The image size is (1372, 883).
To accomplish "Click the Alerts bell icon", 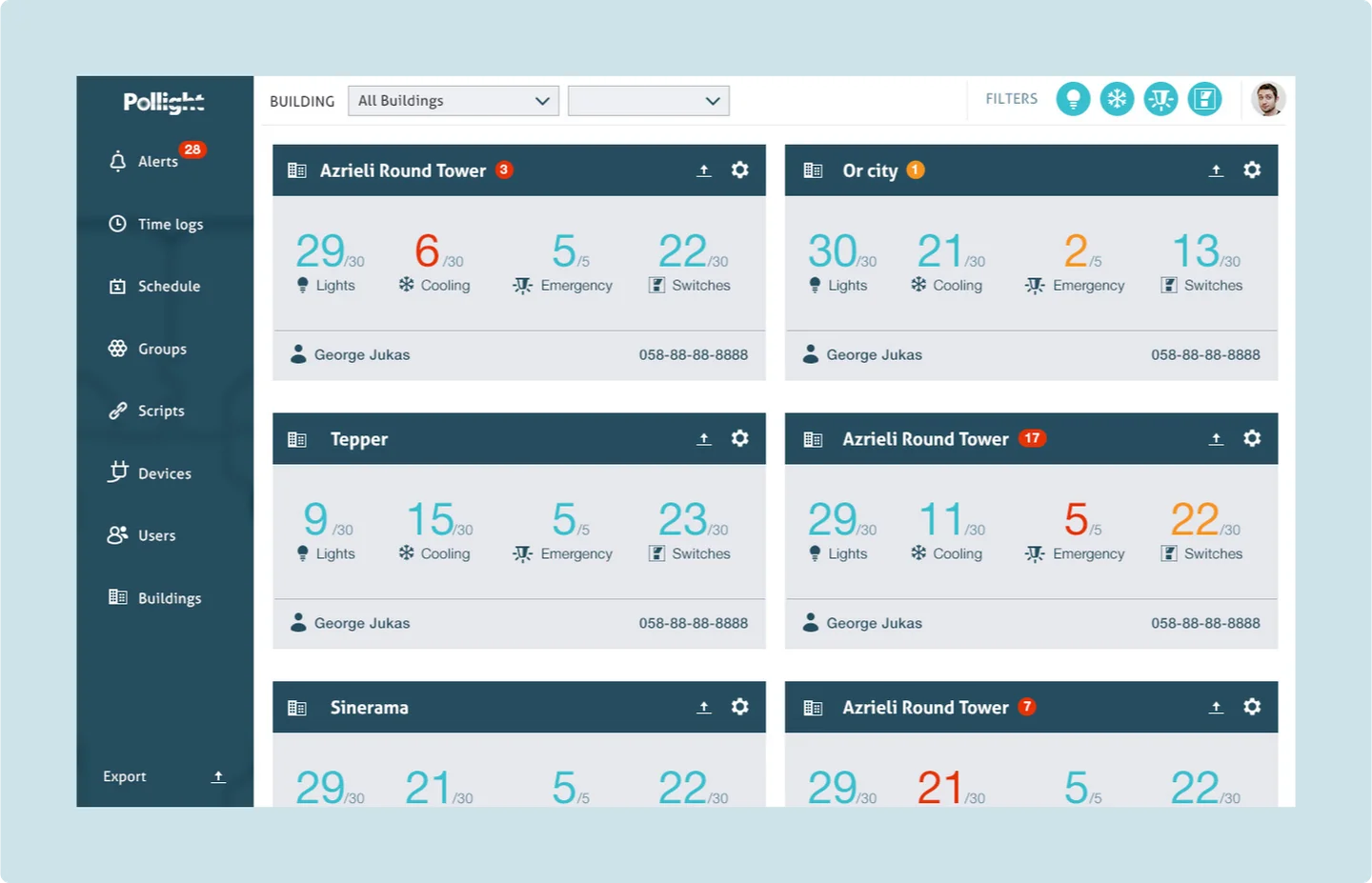I will (x=117, y=161).
